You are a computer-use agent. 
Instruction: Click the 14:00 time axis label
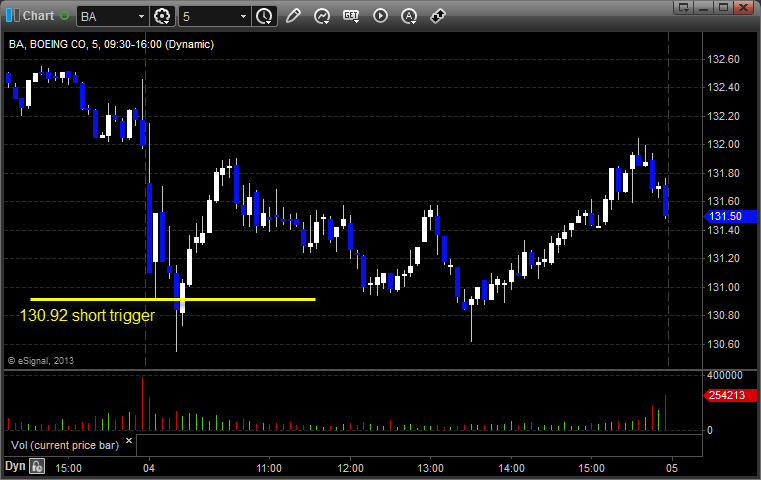tap(512, 468)
